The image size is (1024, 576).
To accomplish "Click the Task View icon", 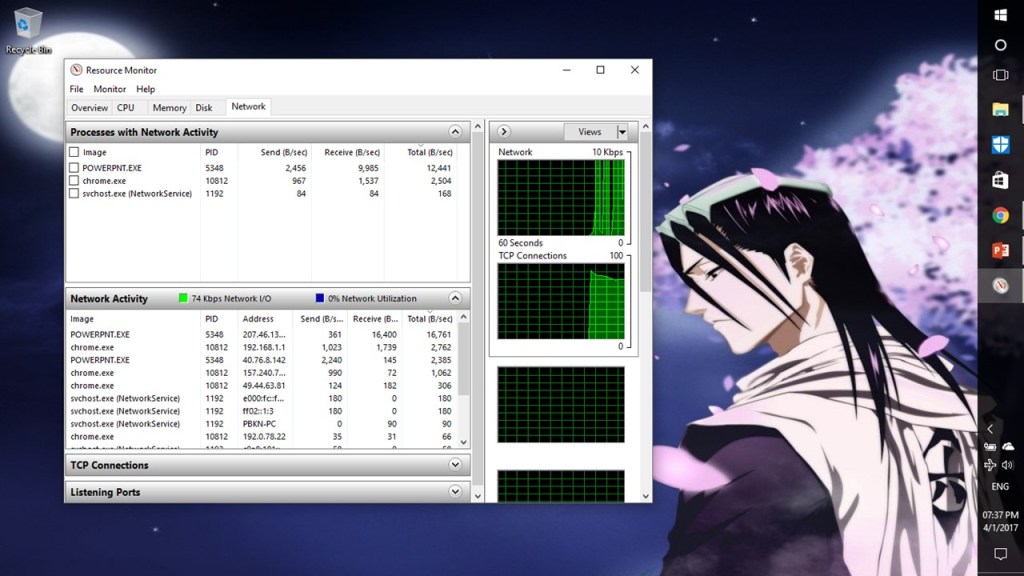I will pos(1000,75).
